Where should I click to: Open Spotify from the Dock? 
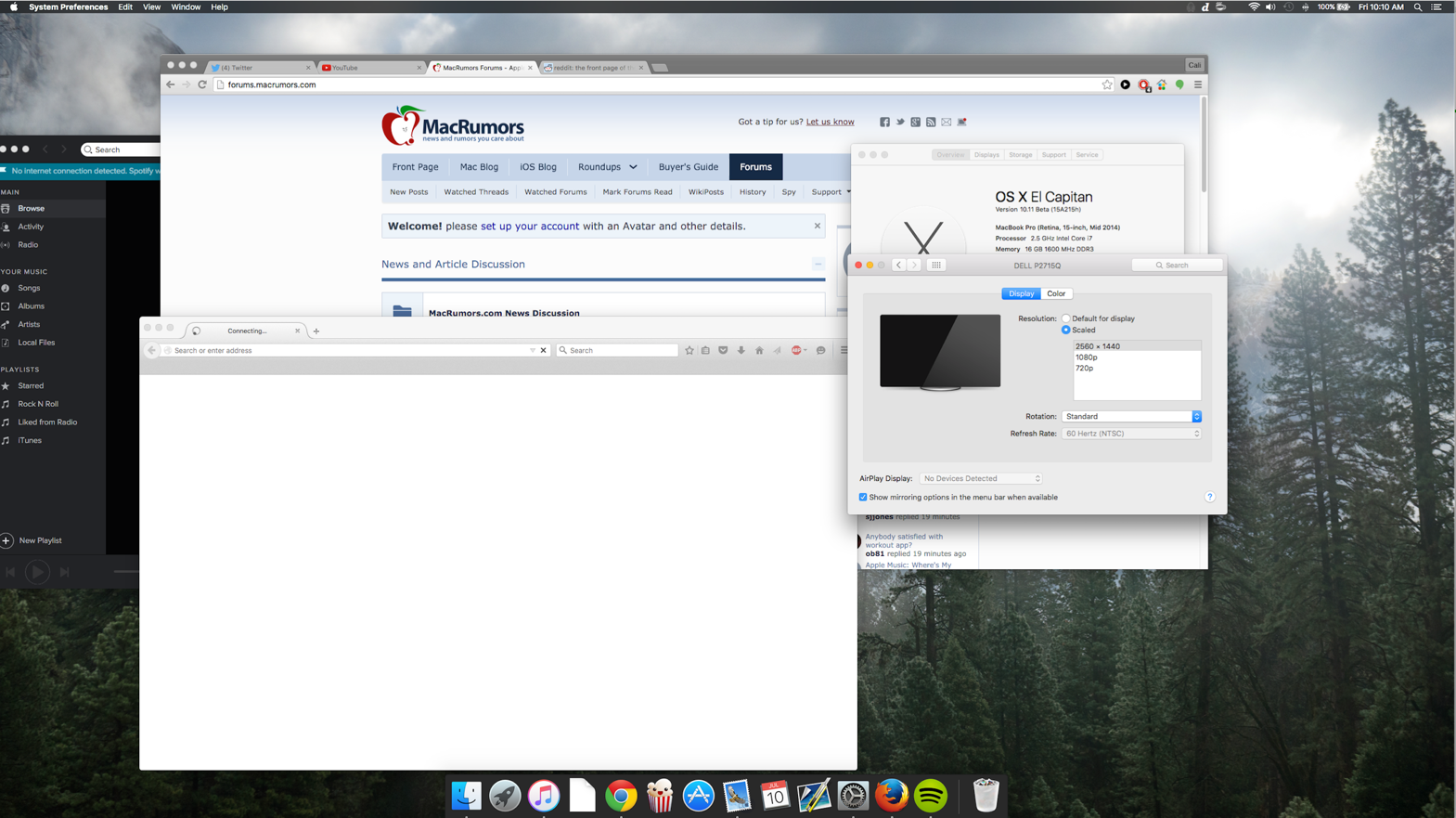(x=931, y=796)
